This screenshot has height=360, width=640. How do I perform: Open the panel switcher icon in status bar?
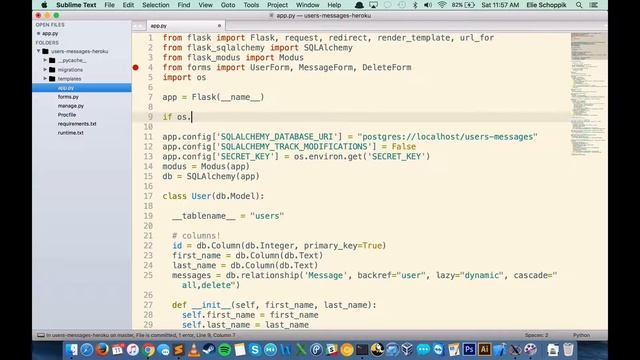[x=41, y=335]
